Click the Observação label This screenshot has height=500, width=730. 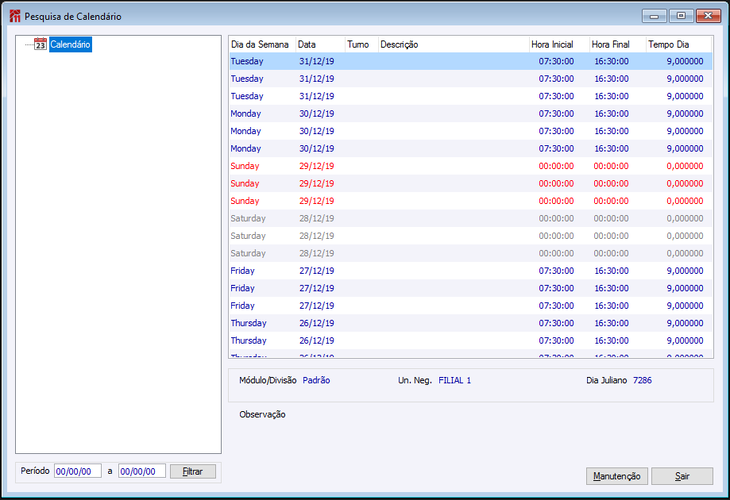(x=263, y=414)
